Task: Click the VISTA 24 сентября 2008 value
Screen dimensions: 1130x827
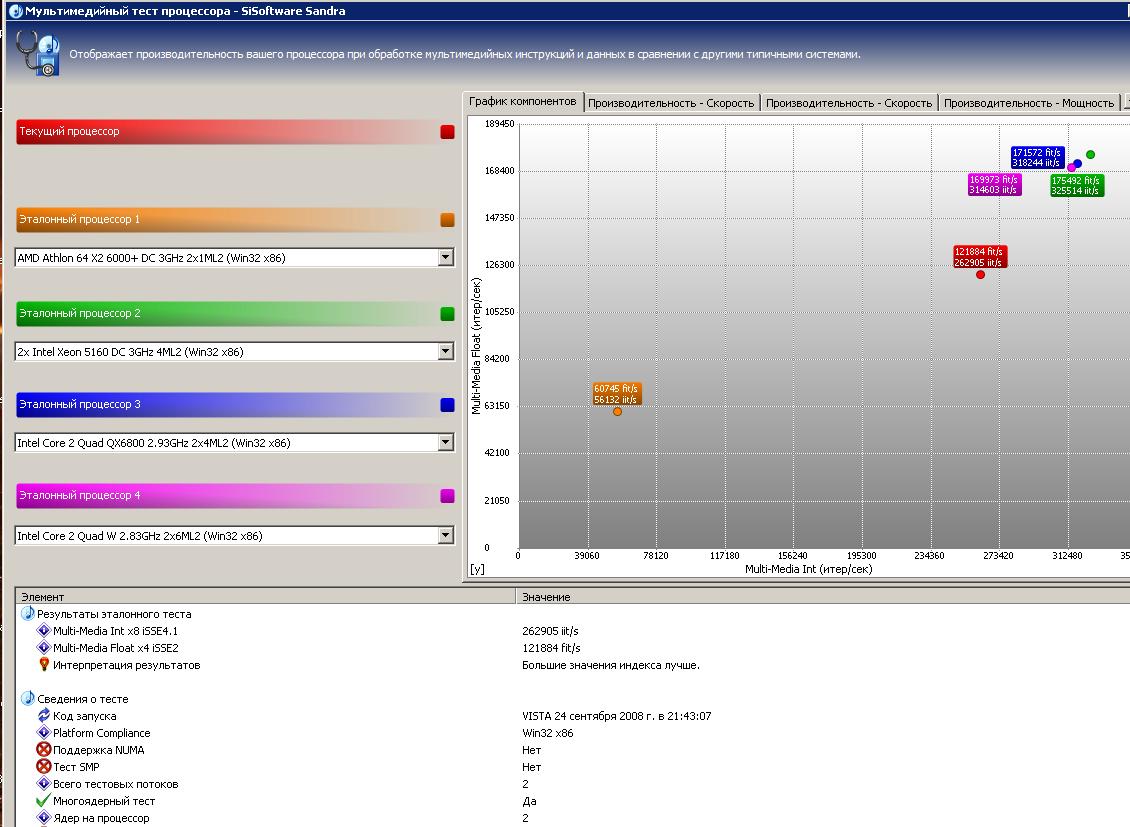Action: coord(617,716)
